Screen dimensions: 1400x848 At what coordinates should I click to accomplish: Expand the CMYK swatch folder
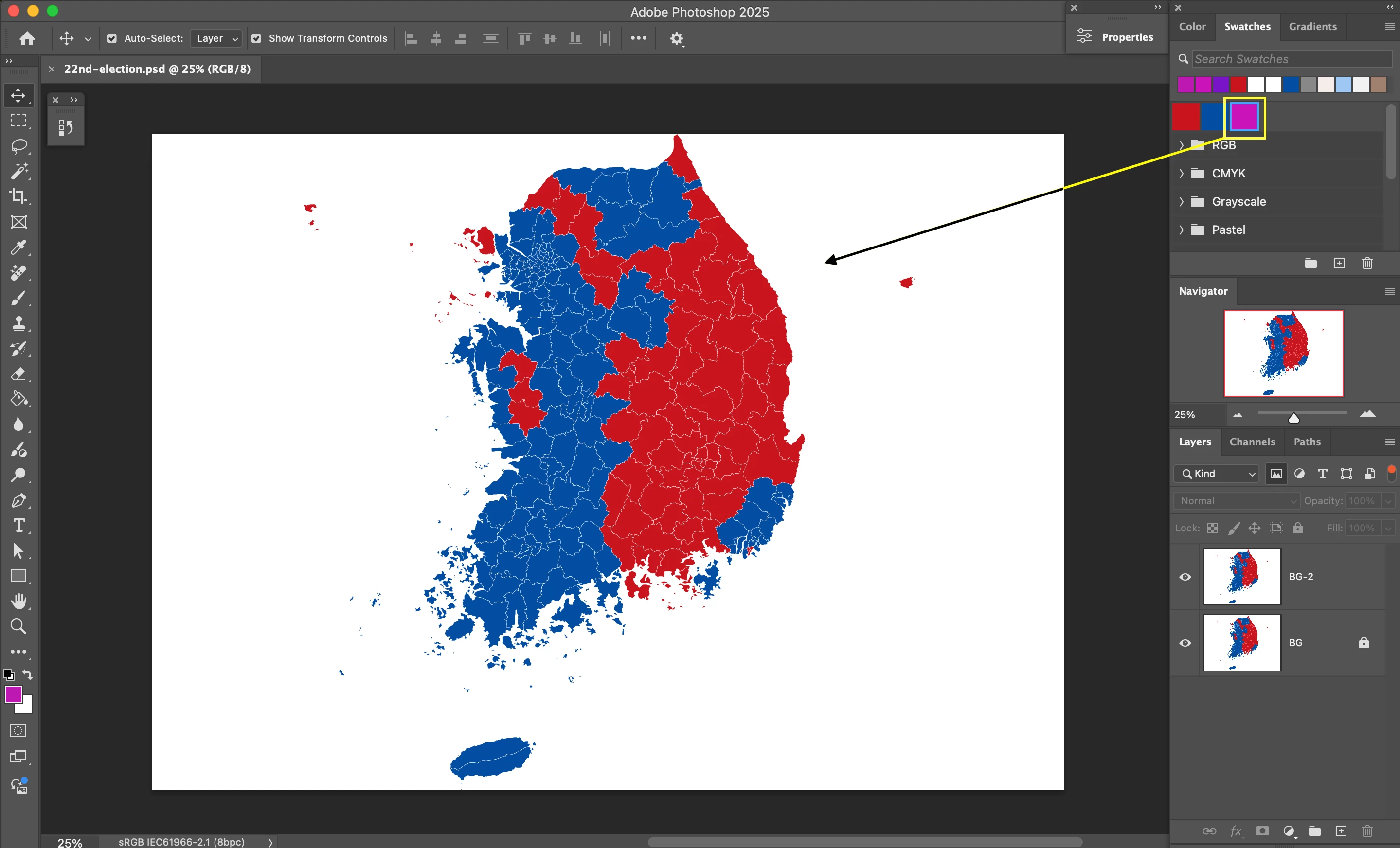click(1181, 173)
